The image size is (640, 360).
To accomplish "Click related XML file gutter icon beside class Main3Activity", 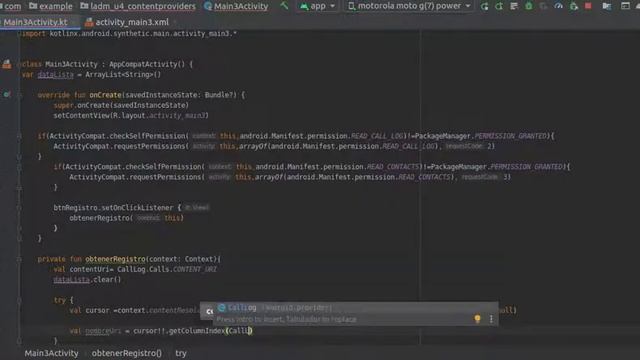I will coord(7,64).
